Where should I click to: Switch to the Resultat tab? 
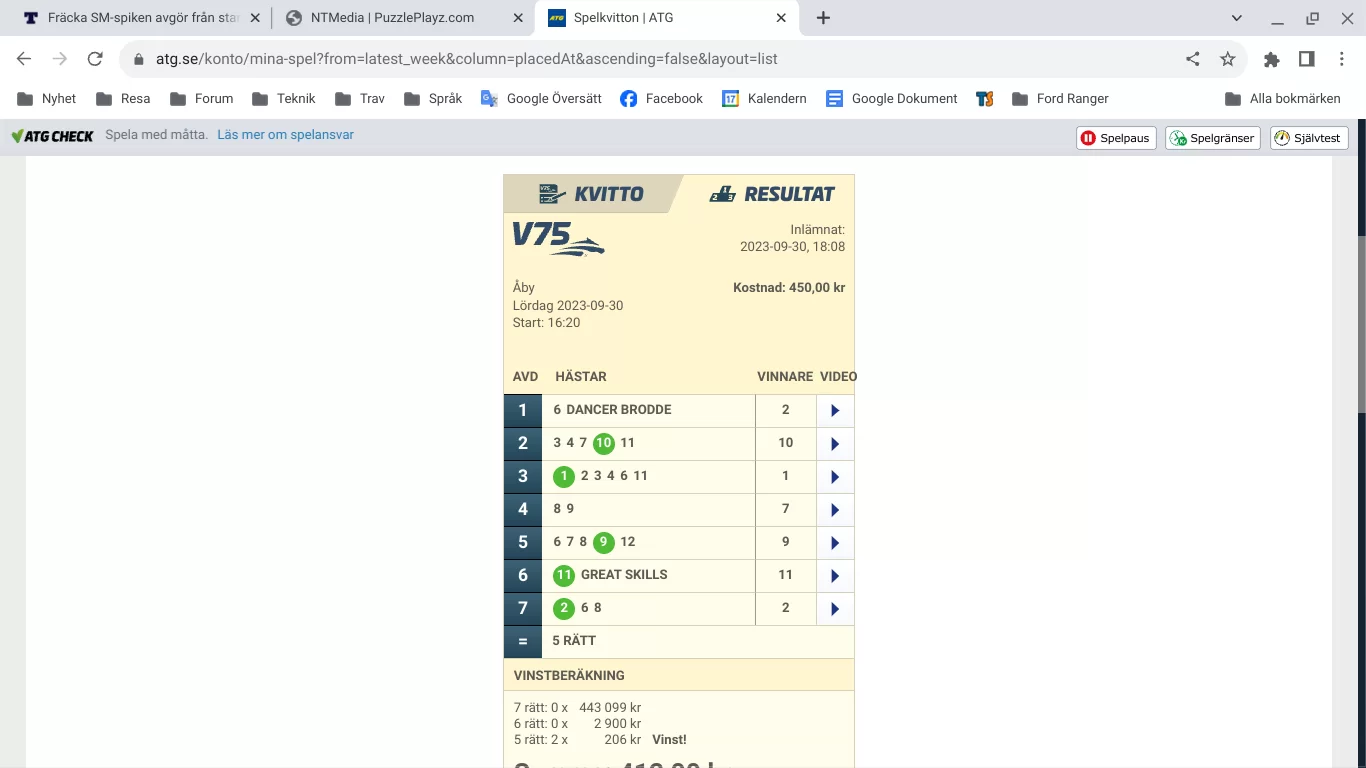[771, 194]
